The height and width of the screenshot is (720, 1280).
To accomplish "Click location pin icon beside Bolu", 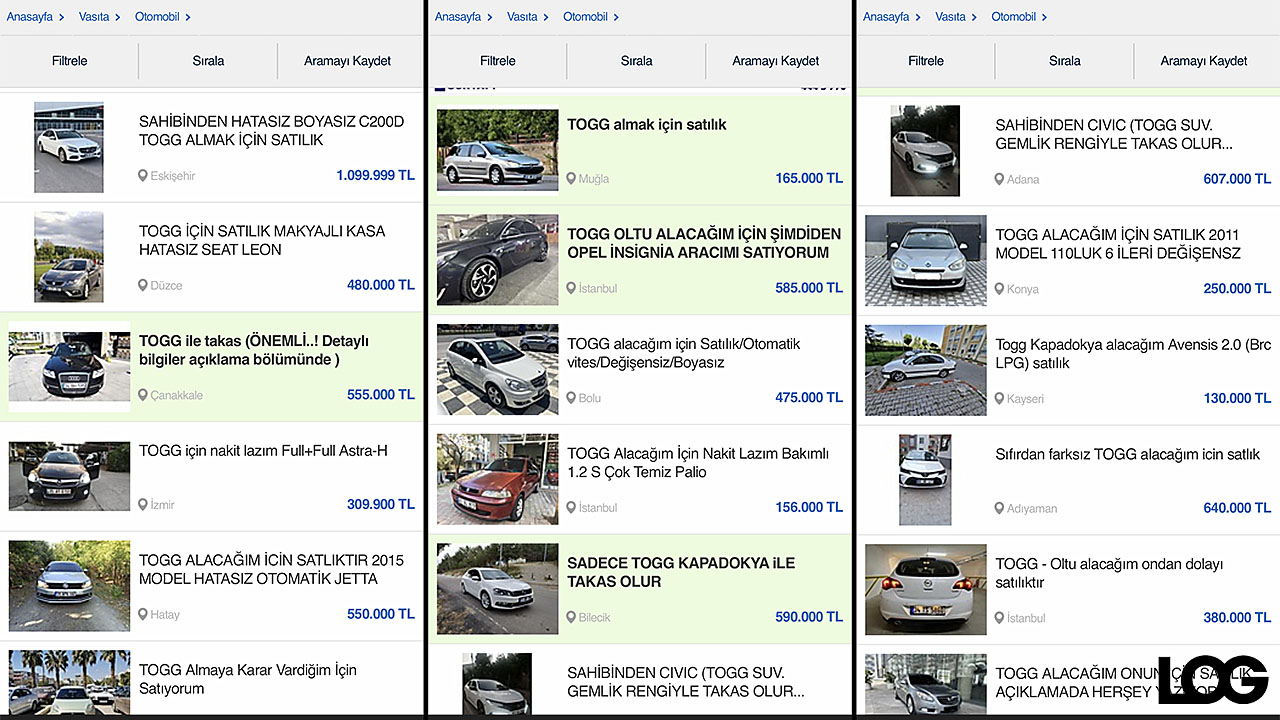I will pos(571,397).
